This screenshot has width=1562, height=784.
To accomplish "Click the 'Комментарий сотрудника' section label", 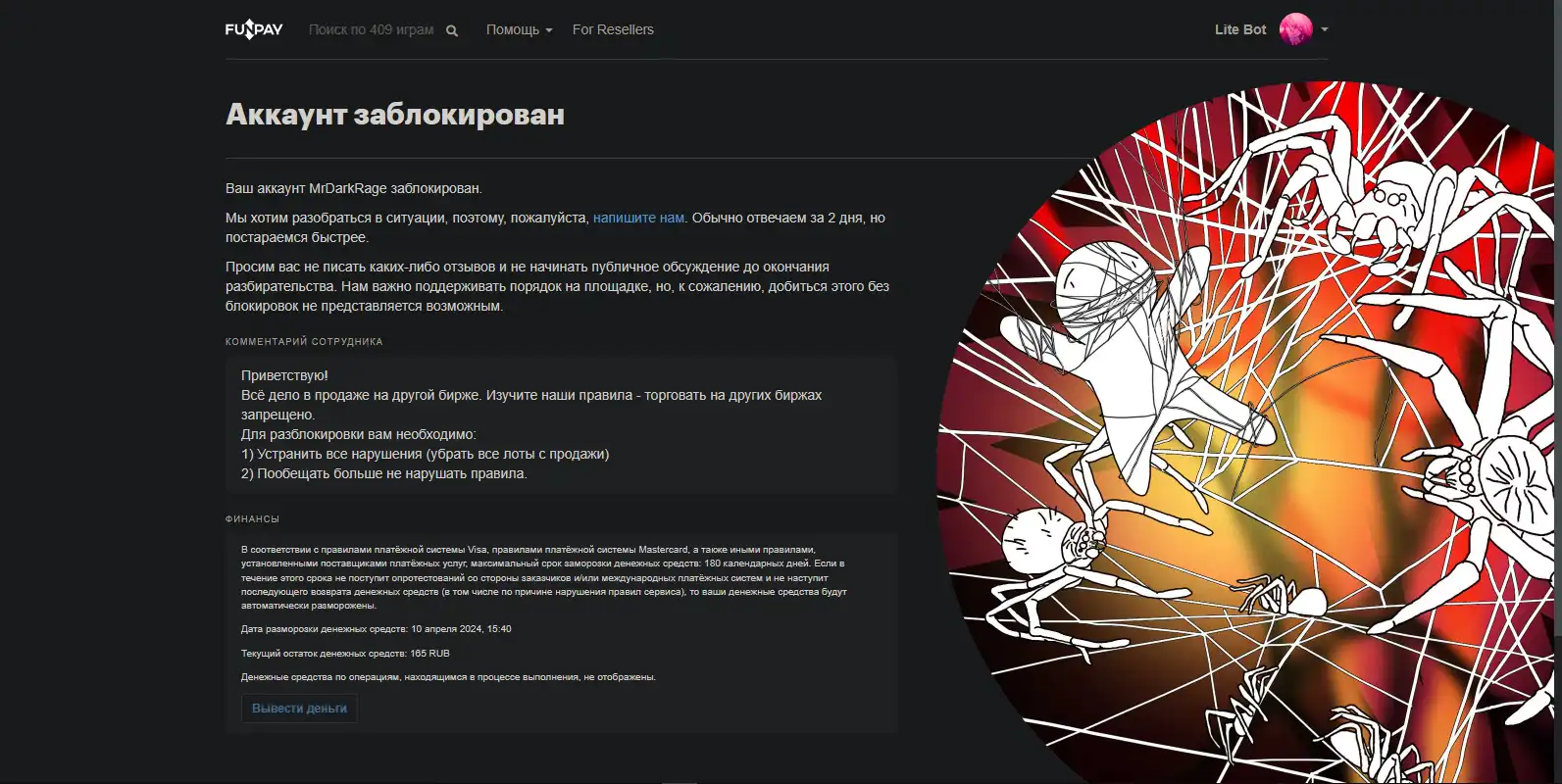I will pyautogui.click(x=304, y=341).
